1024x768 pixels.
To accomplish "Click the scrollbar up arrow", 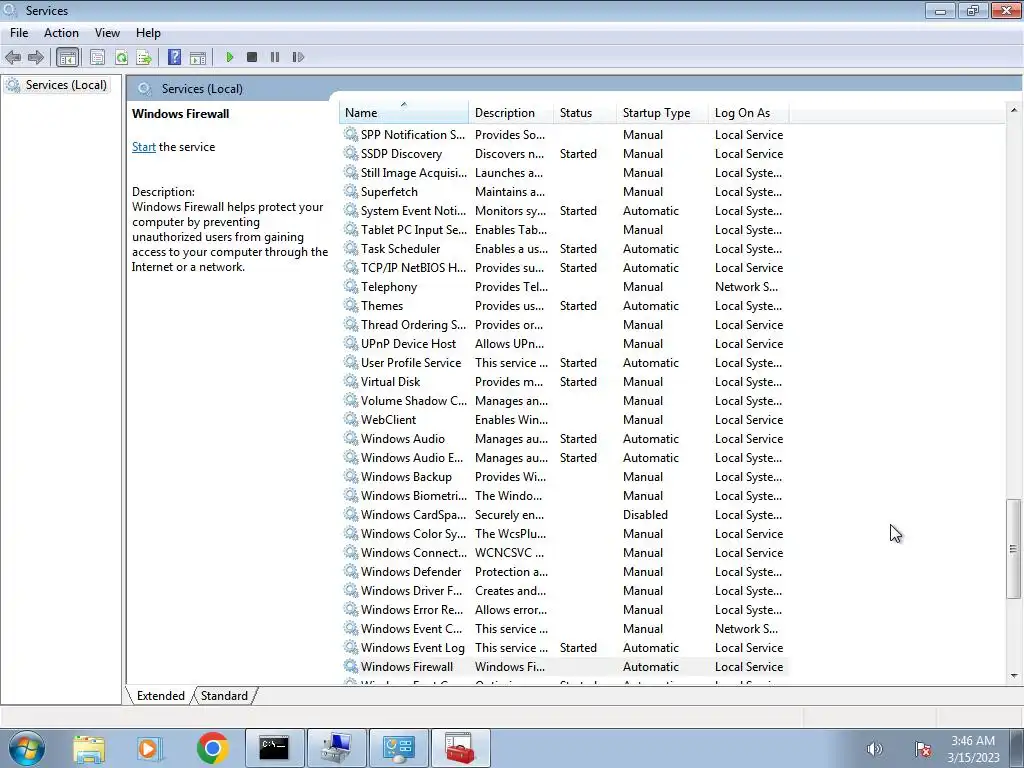I will [x=1014, y=110].
